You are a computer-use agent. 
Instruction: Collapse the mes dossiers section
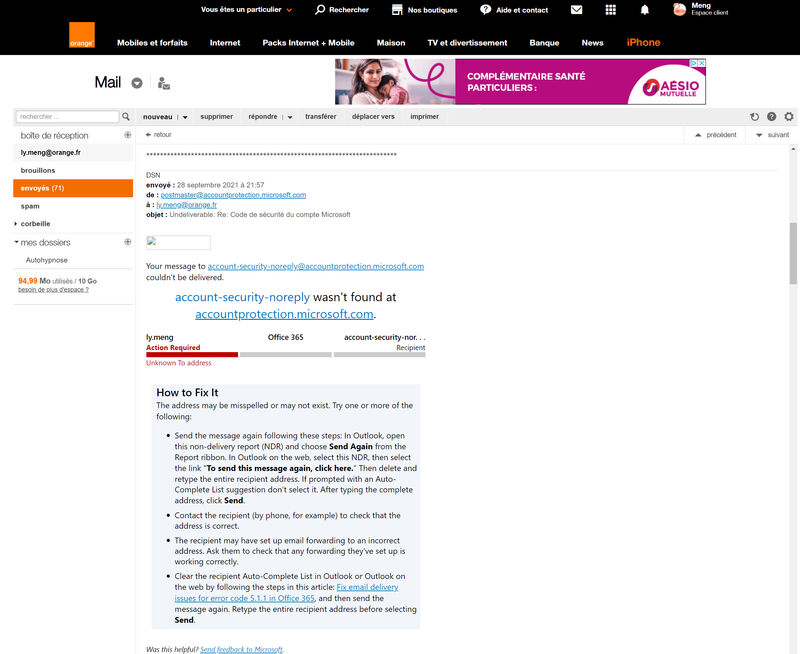pos(16,242)
